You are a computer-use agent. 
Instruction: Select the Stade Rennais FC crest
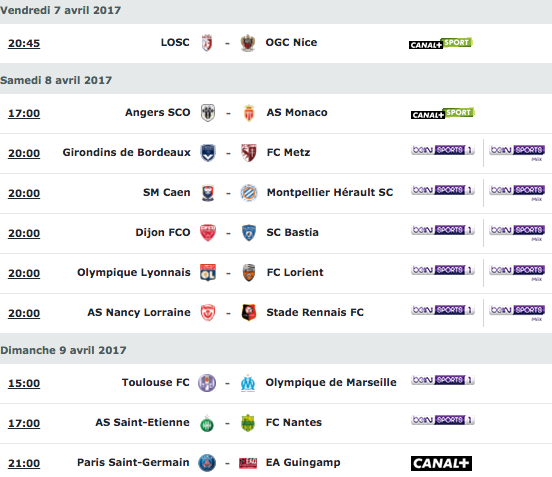pyautogui.click(x=249, y=313)
